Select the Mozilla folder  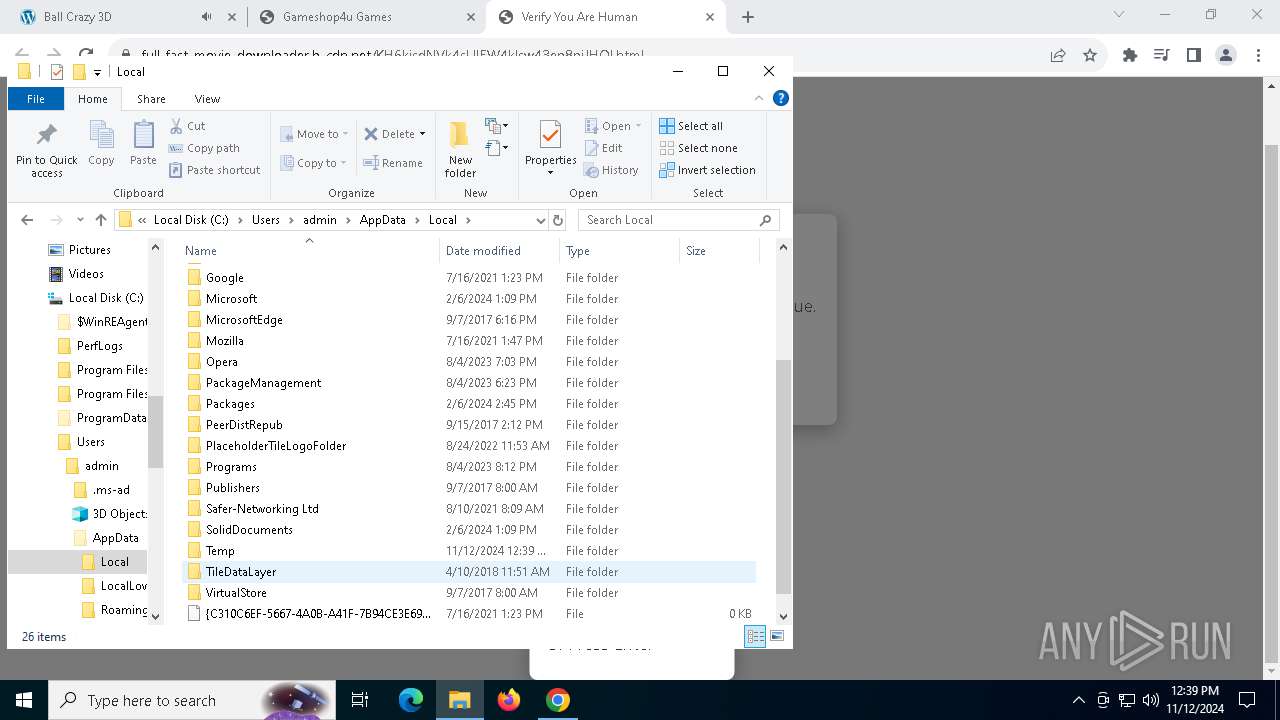click(225, 341)
